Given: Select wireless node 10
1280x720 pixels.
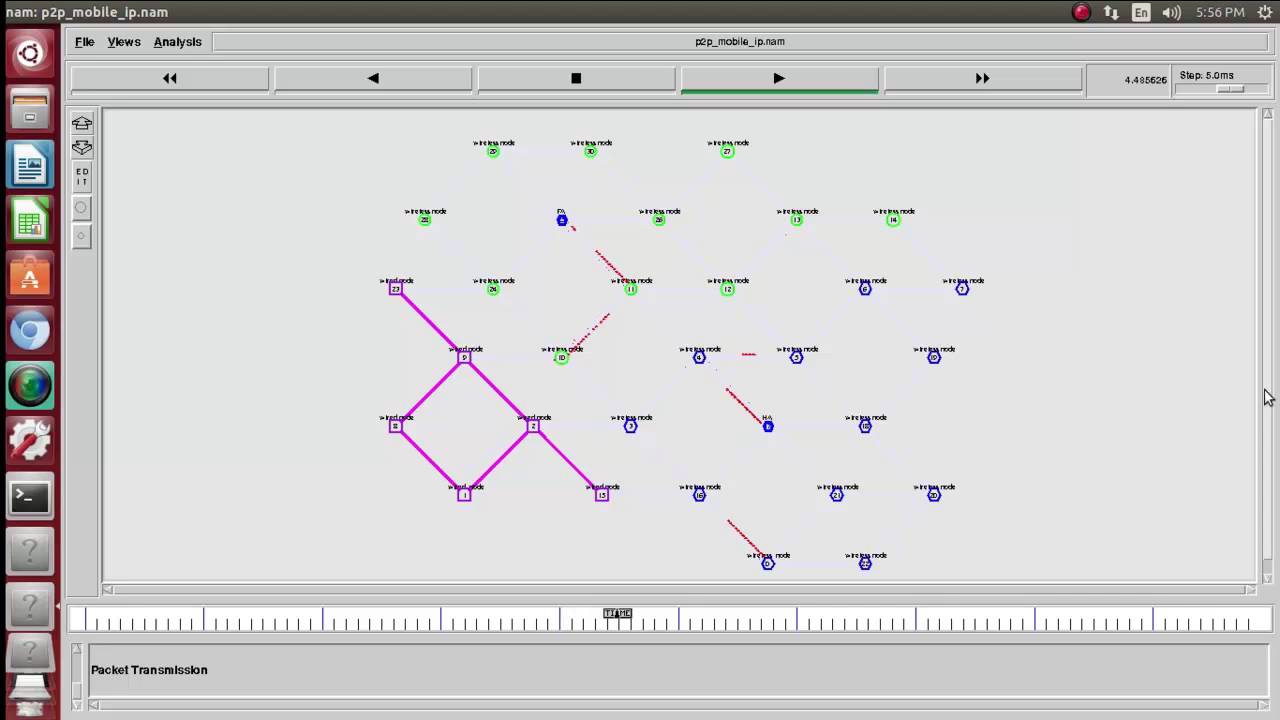Looking at the screenshot, I should tap(562, 357).
